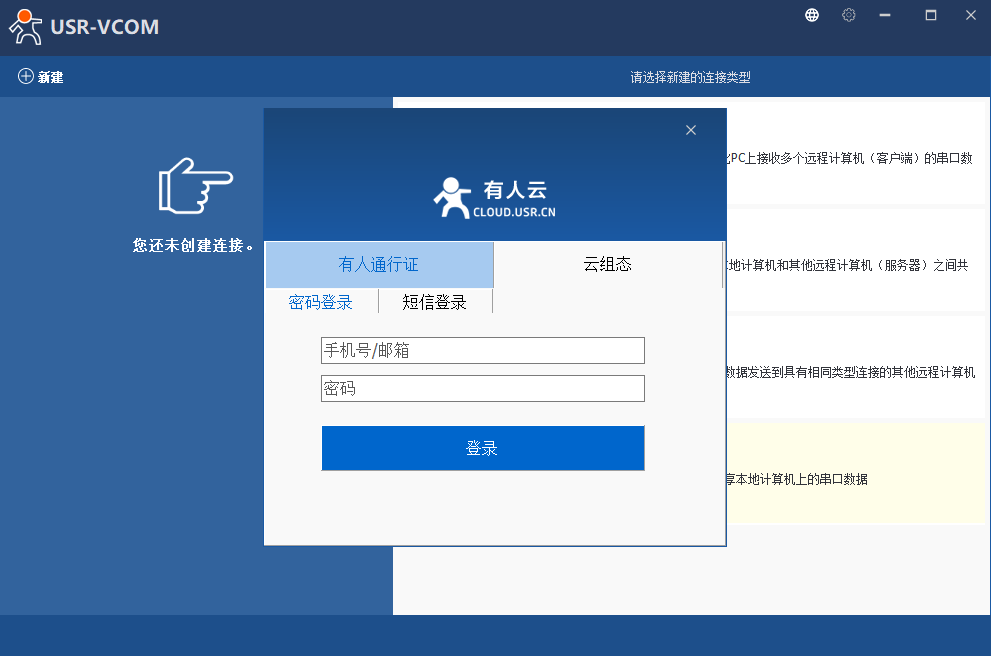Open the language globe icon
Viewport: 991px width, 656px height.
click(812, 15)
